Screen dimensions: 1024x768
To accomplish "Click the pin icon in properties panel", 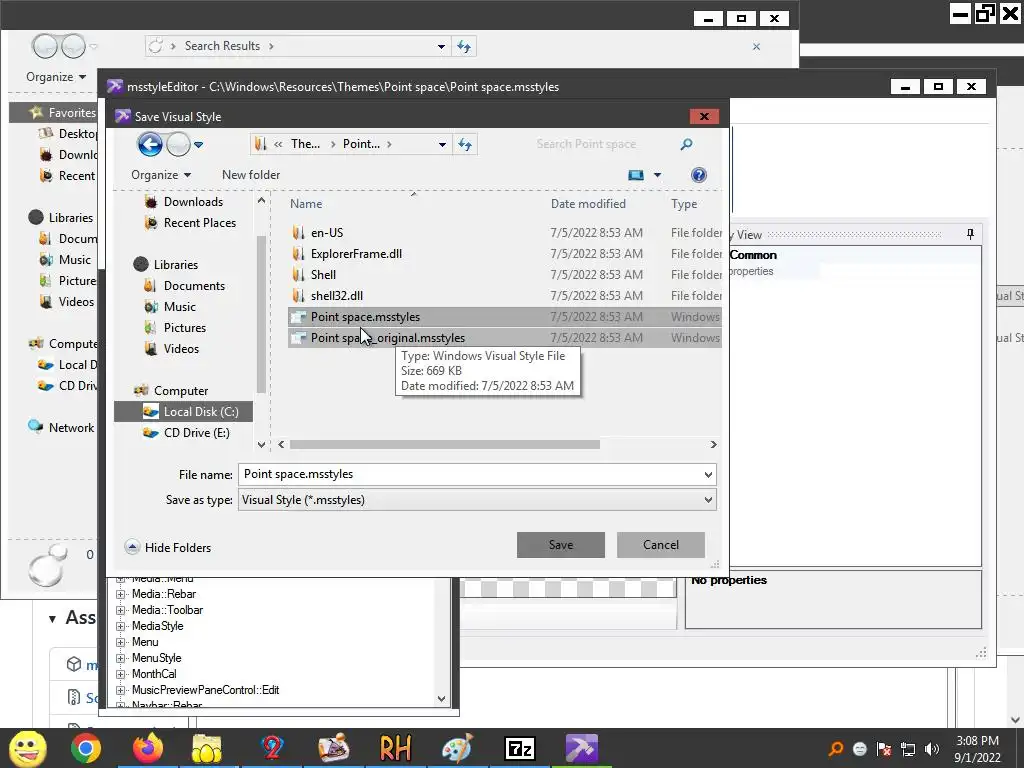I will click(970, 234).
